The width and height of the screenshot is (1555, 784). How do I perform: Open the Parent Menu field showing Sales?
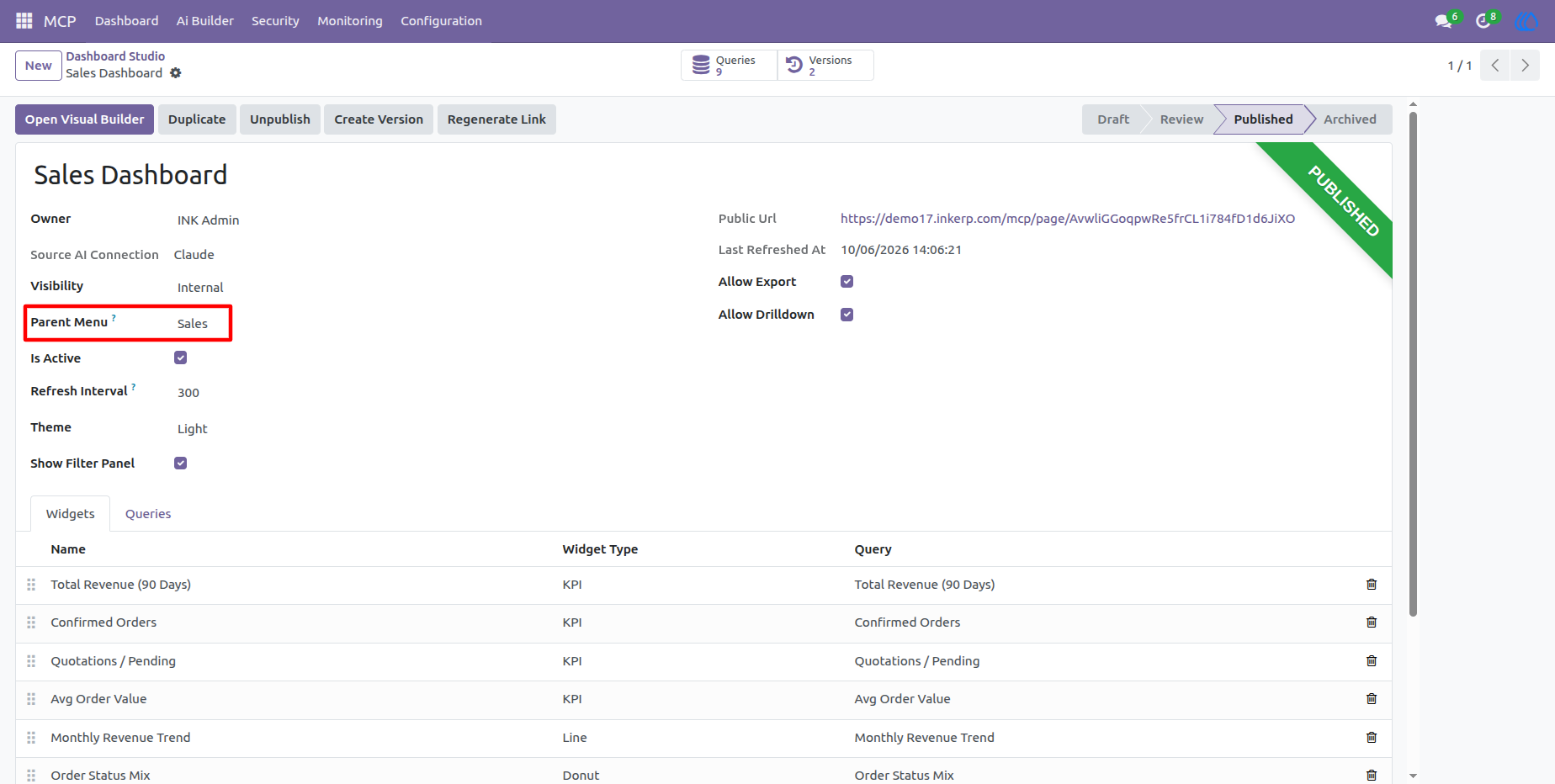point(193,324)
